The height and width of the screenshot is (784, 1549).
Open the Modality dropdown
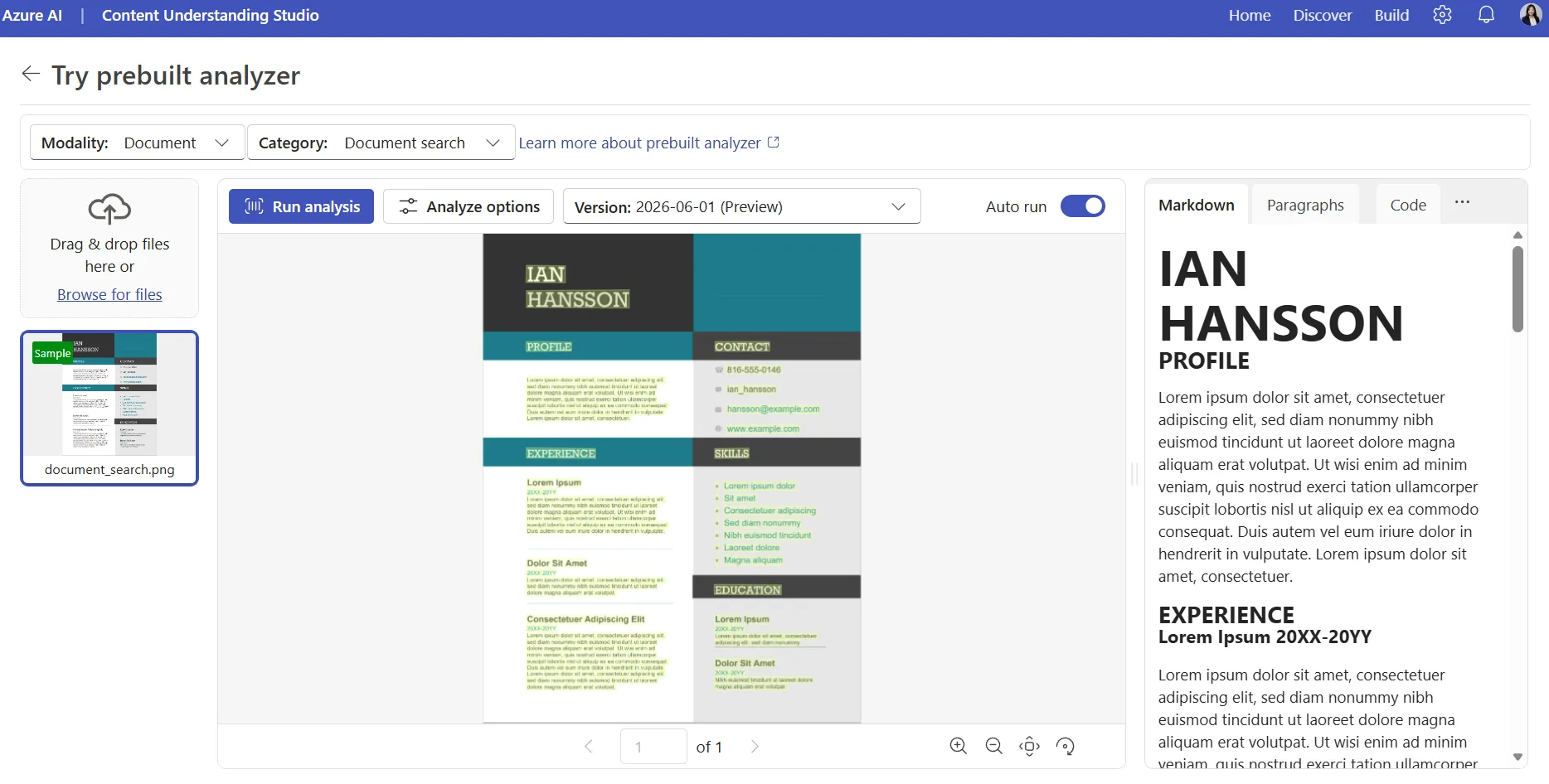tap(138, 143)
